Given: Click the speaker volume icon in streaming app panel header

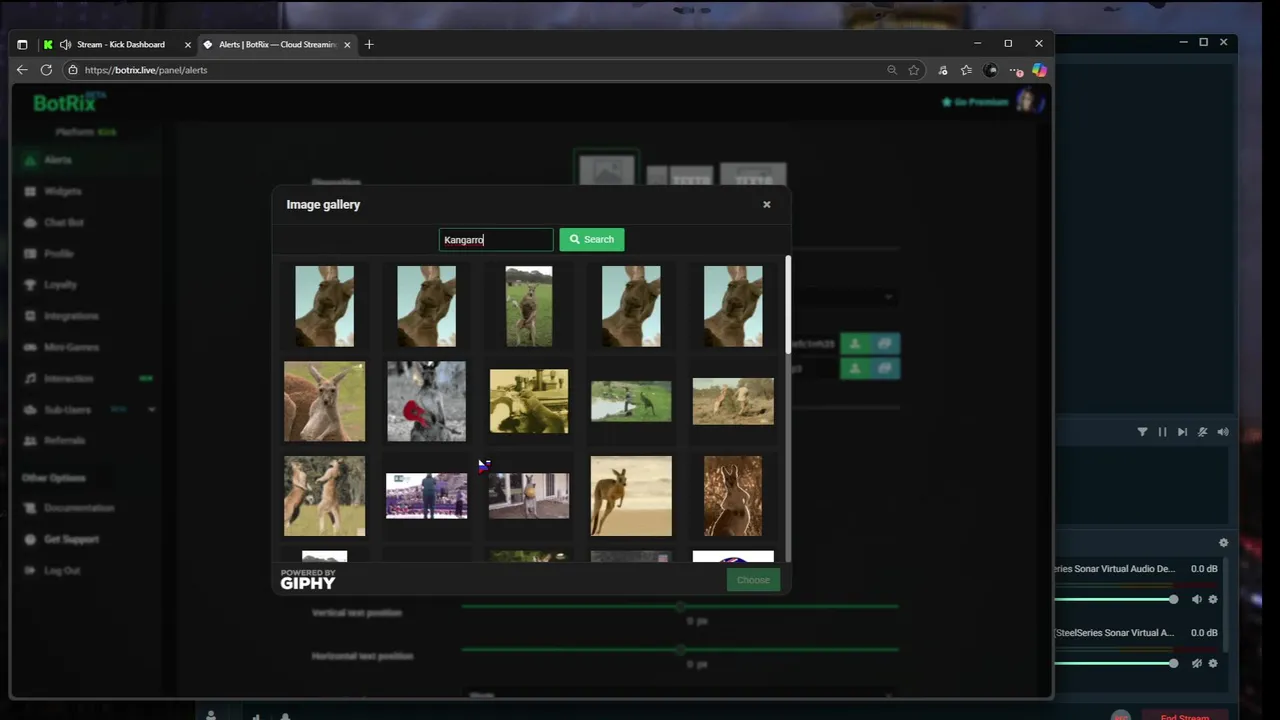Looking at the screenshot, I should click(x=1223, y=432).
